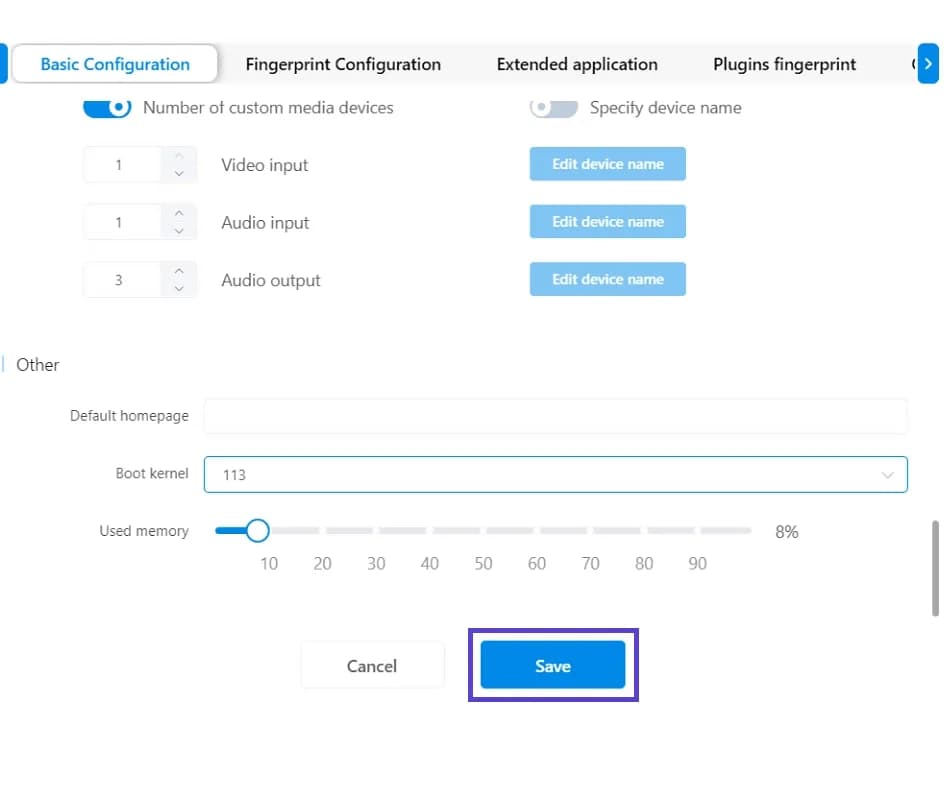This screenshot has width=944, height=788.
Task: Click the Default homepage input field
Action: point(555,416)
